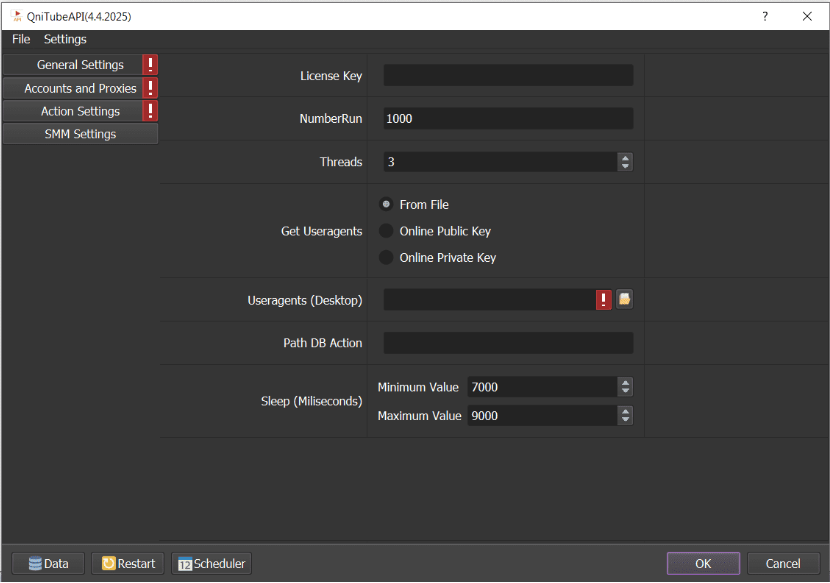This screenshot has height=583, width=830.
Task: Select the From File radio option
Action: (386, 204)
